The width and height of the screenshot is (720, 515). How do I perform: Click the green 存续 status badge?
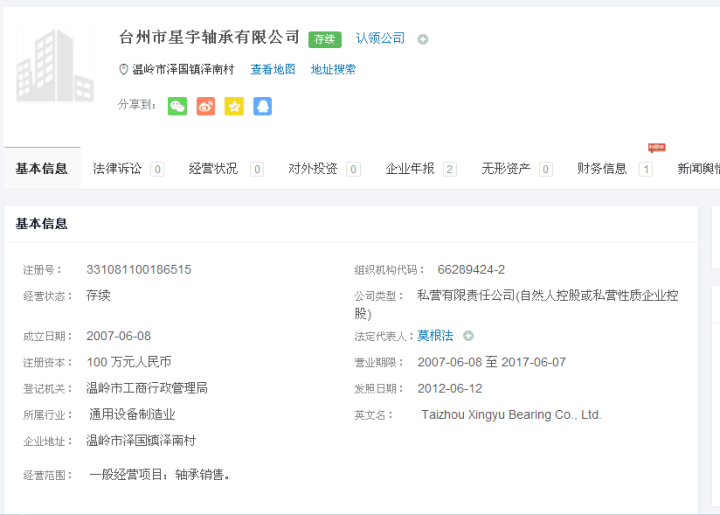pos(325,39)
